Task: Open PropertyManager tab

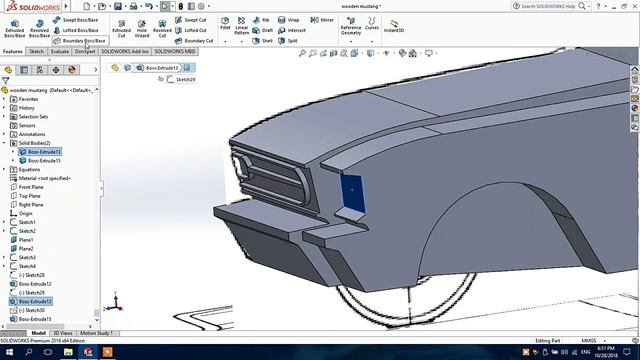Action: pyautogui.click(x=24, y=70)
